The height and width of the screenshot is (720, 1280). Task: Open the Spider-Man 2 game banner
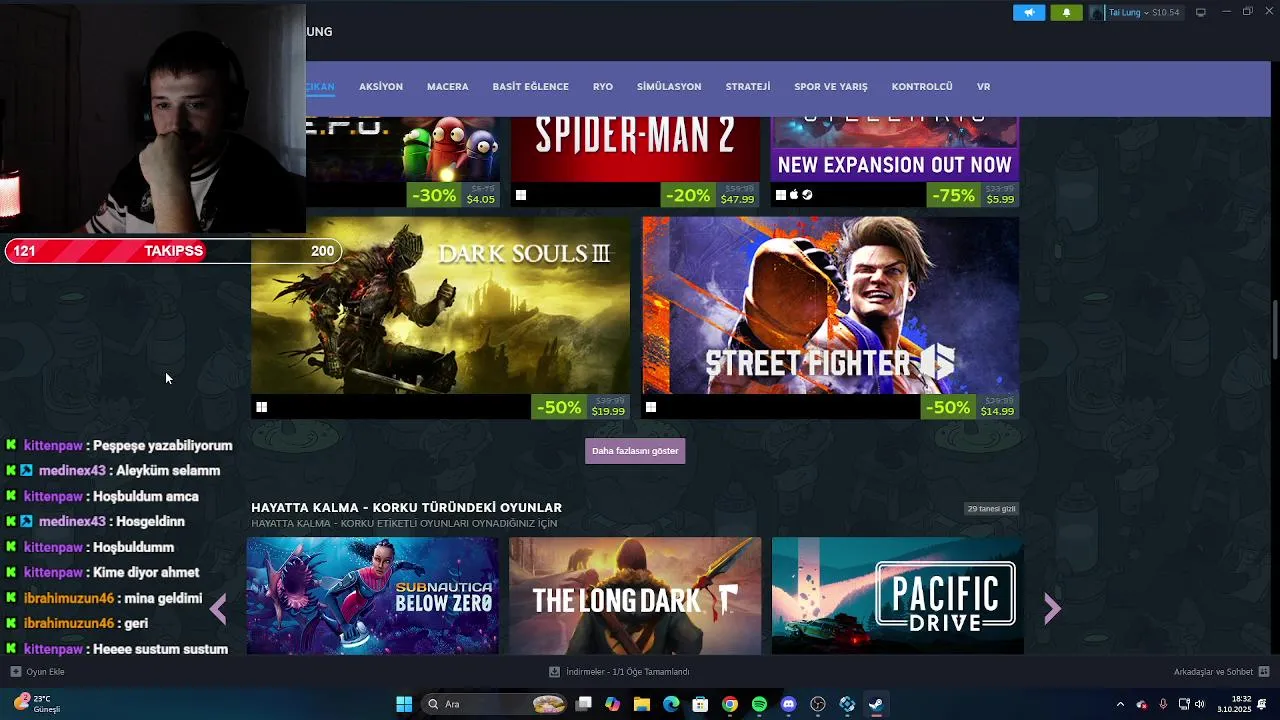pos(635,149)
